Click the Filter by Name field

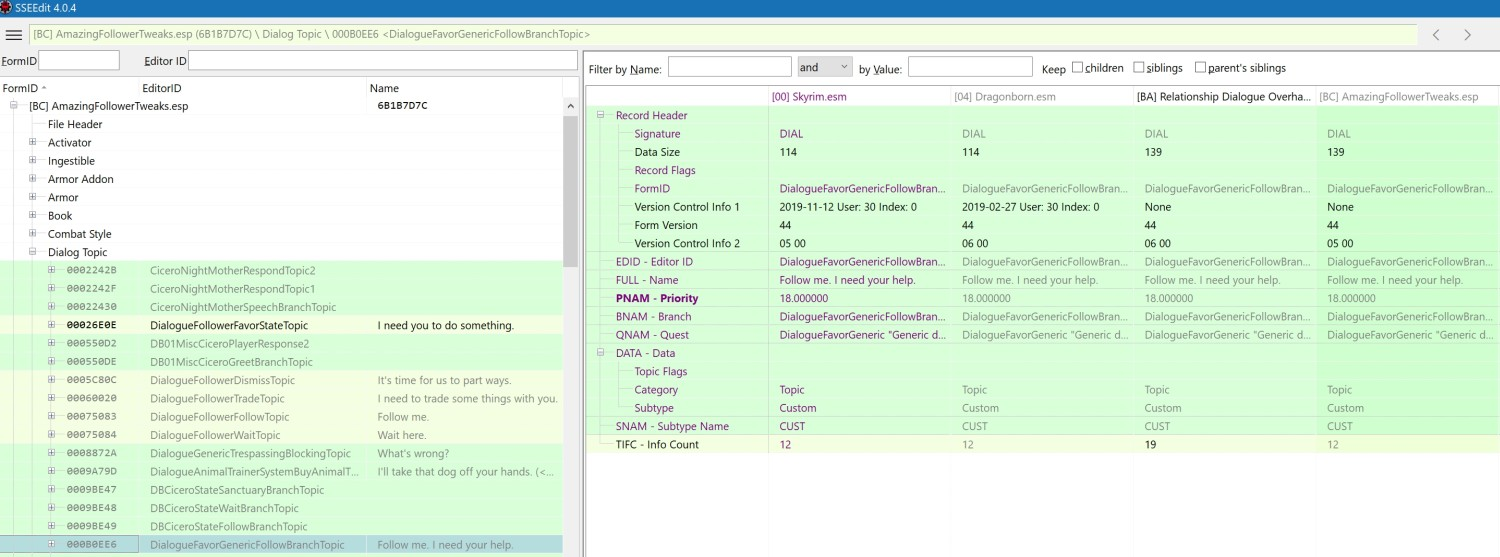coord(730,67)
